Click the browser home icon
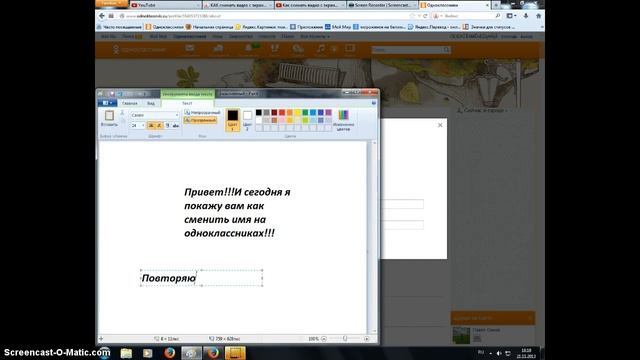The image size is (640, 360). pyautogui.click(x=538, y=16)
